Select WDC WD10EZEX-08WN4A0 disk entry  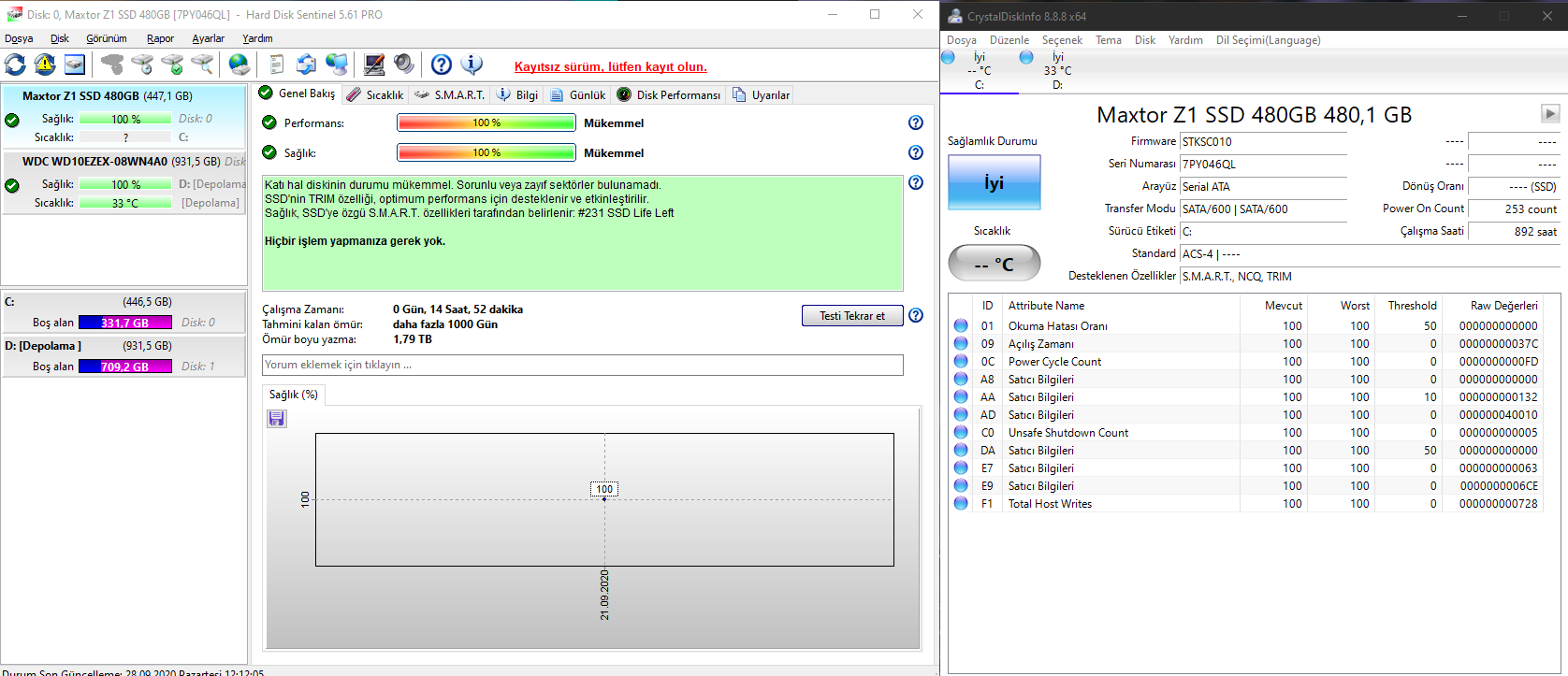(123, 181)
